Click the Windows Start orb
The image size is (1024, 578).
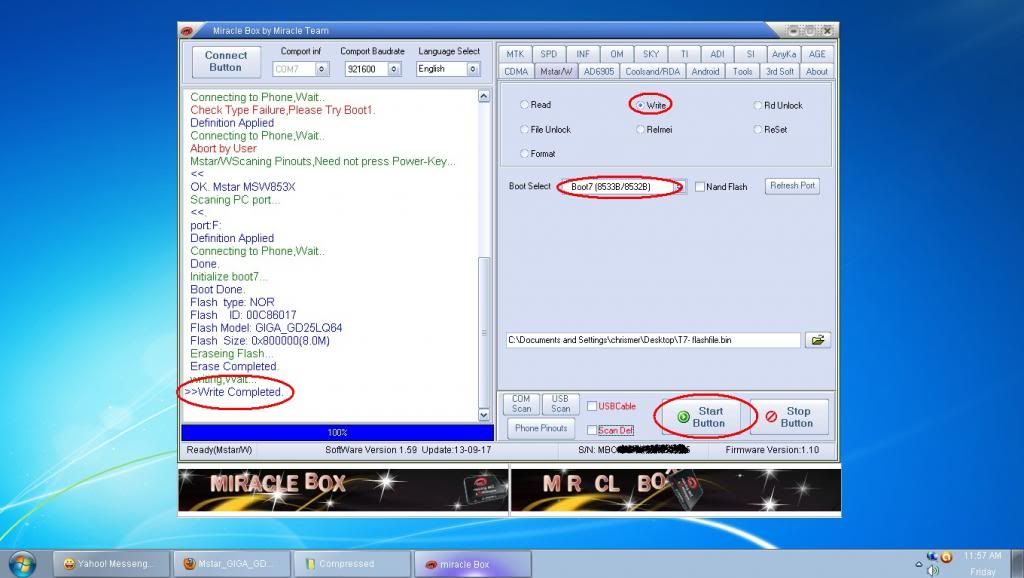(20, 563)
